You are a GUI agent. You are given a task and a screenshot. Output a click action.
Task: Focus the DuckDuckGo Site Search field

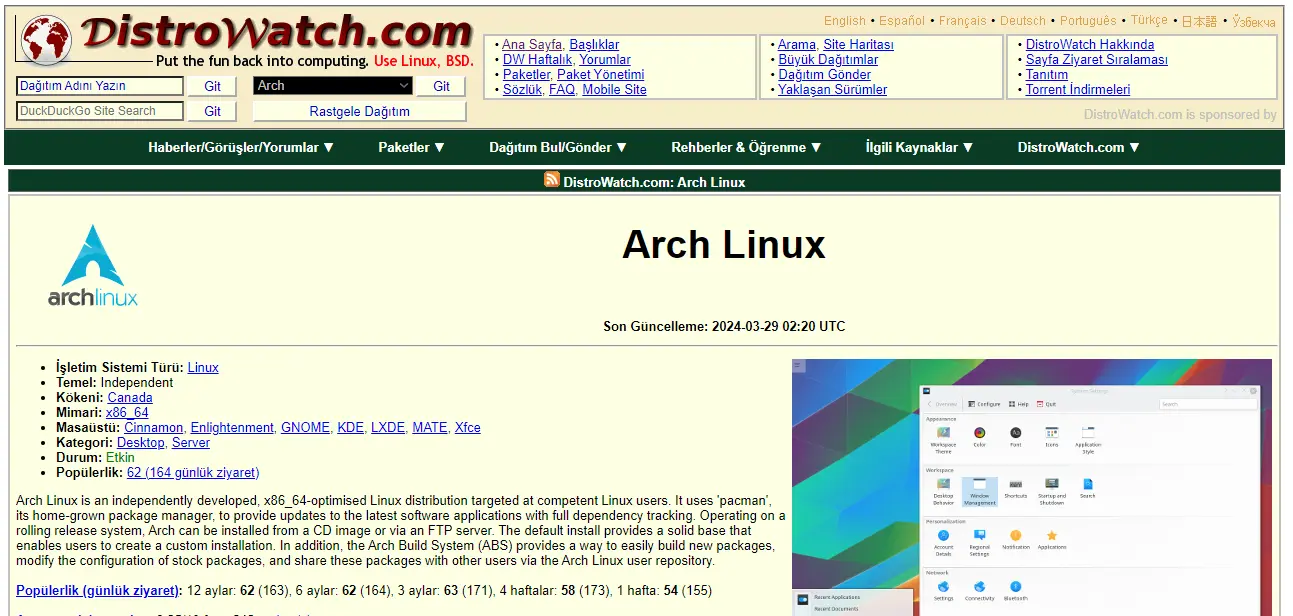100,111
